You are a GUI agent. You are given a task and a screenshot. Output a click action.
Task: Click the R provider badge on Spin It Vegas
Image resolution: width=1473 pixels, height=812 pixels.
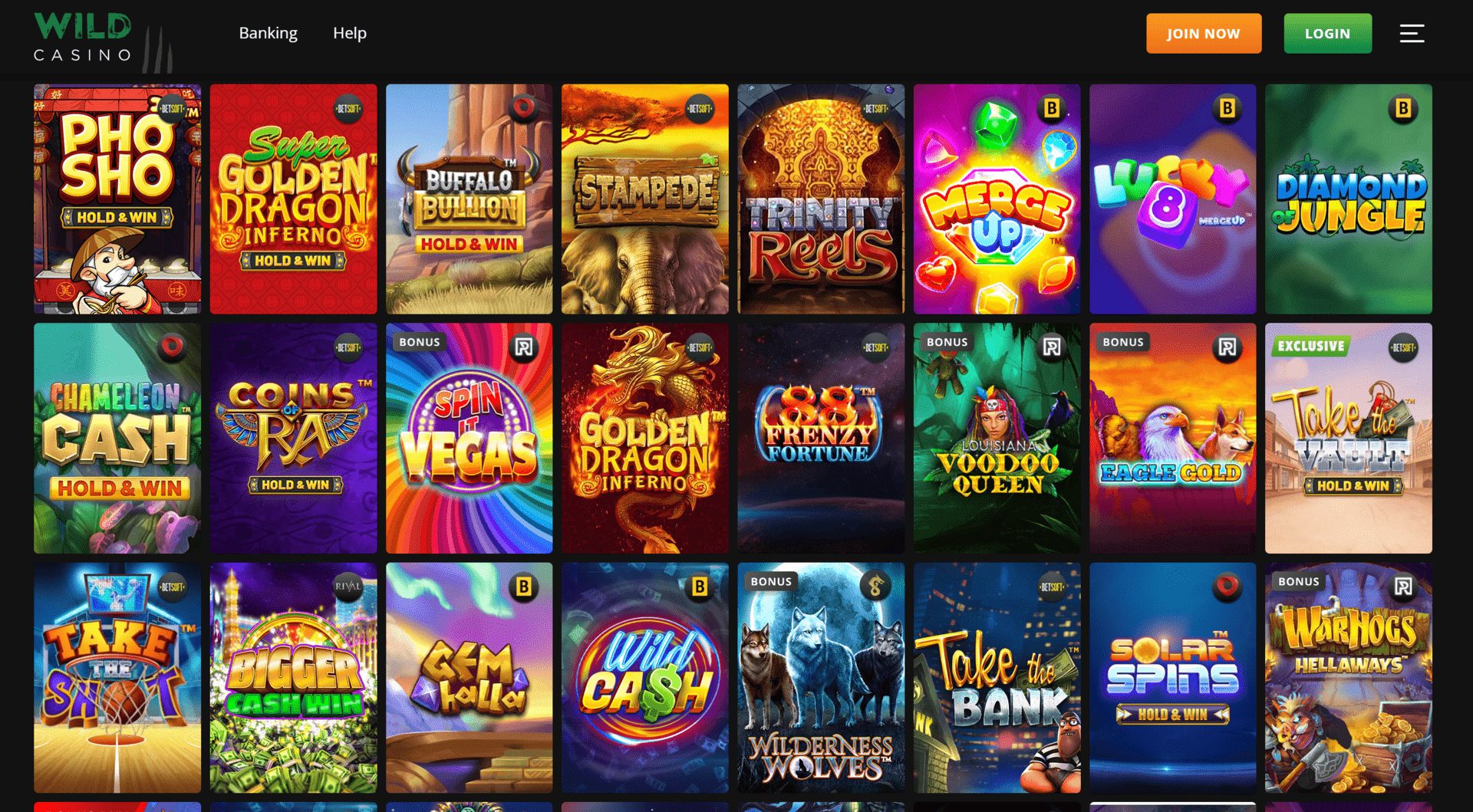(x=524, y=348)
